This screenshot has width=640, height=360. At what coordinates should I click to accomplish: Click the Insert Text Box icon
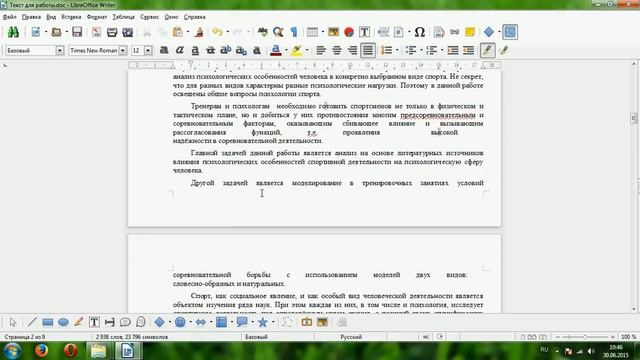(364, 32)
